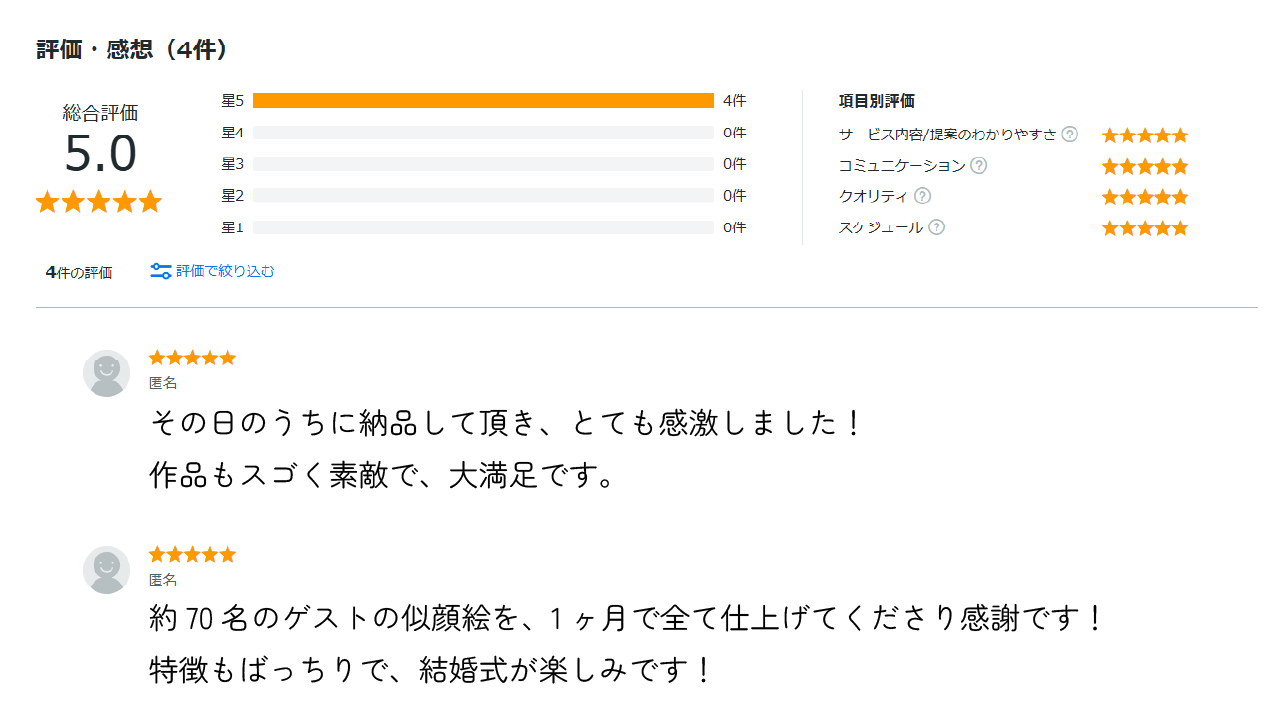Select the 4件の評価 tab
Image resolution: width=1280 pixels, height=720 pixels.
tap(77, 271)
